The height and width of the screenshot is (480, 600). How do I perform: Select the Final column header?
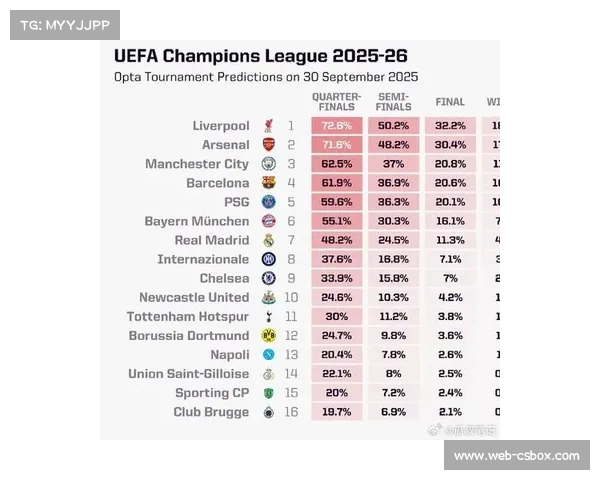click(450, 102)
